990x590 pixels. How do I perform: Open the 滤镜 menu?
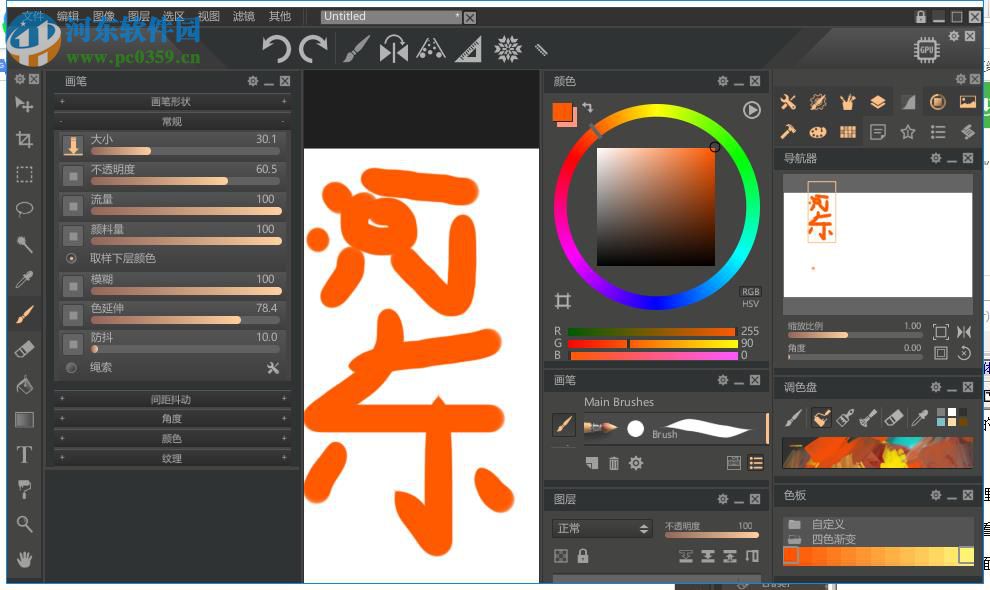point(242,16)
